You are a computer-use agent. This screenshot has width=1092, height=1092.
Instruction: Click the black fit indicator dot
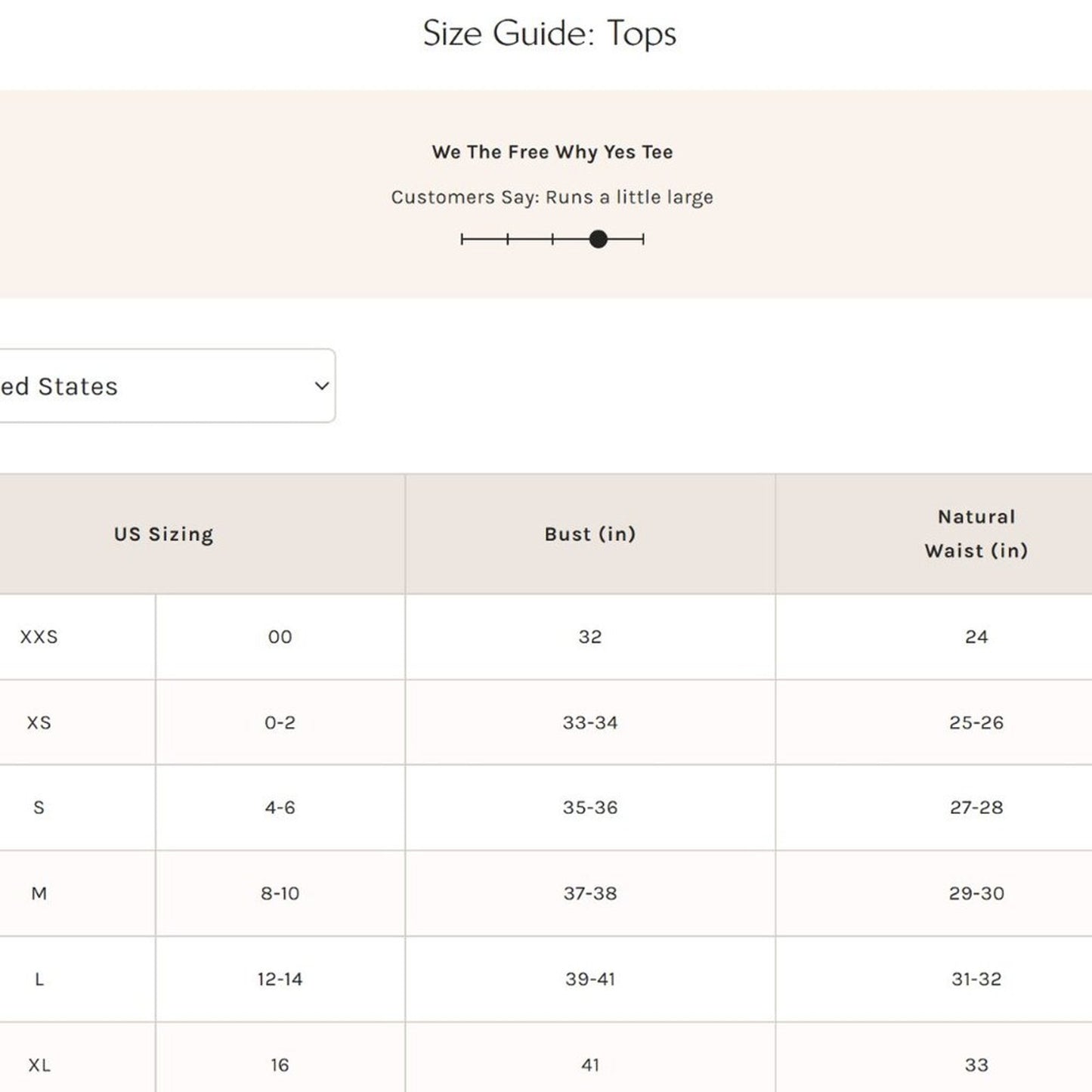click(598, 240)
